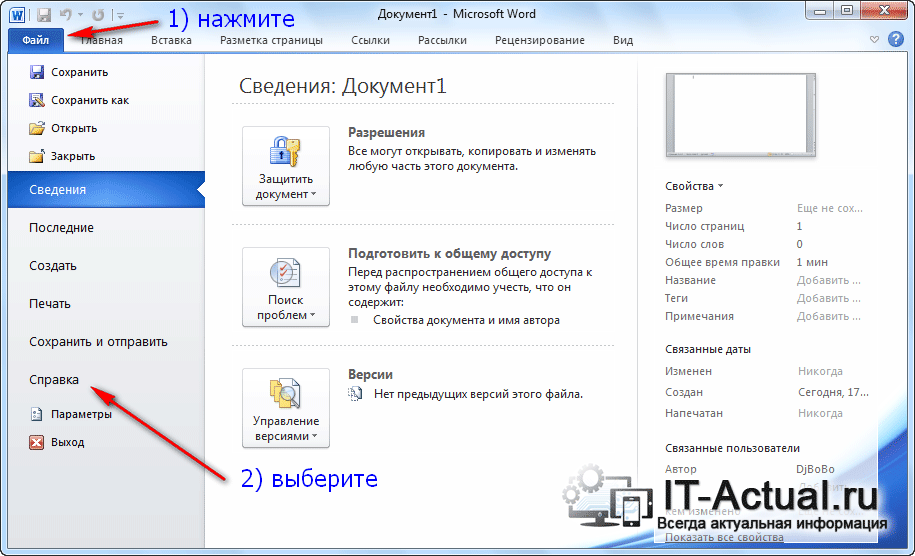Click the red Выход exit icon
This screenshot has width=915, height=556.
36,442
